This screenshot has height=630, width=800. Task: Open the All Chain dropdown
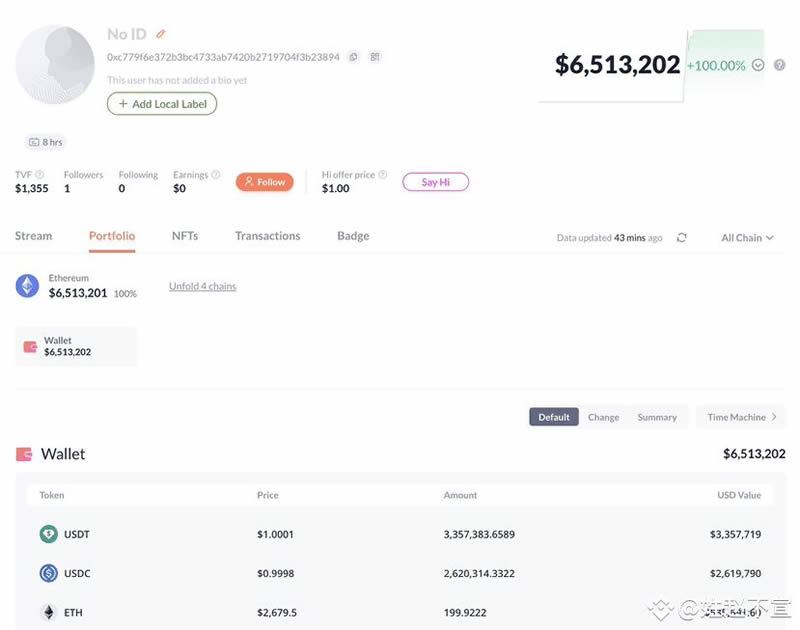(747, 238)
